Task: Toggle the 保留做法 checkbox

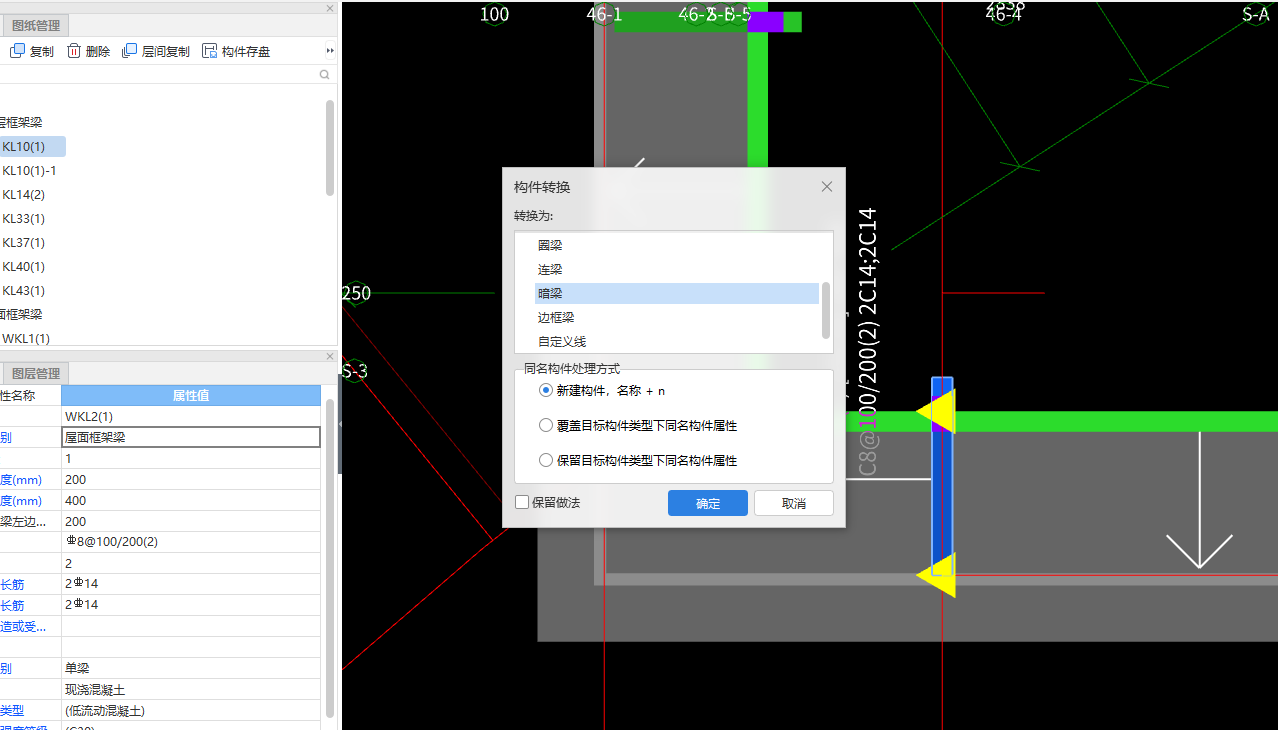Action: (522, 502)
